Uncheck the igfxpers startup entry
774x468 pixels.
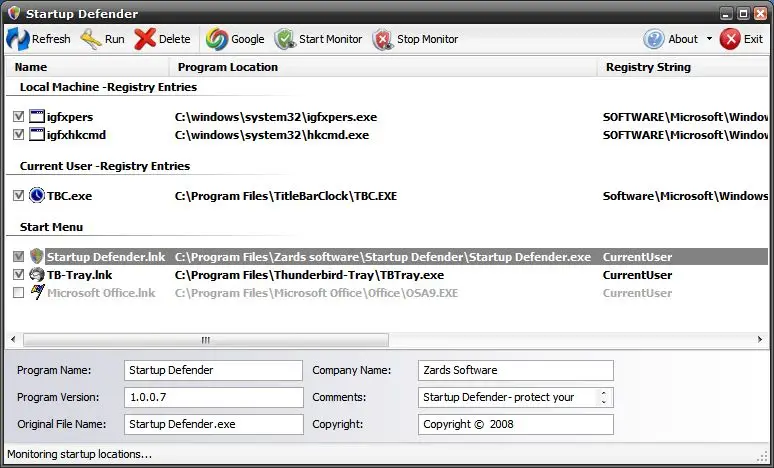click(18, 117)
